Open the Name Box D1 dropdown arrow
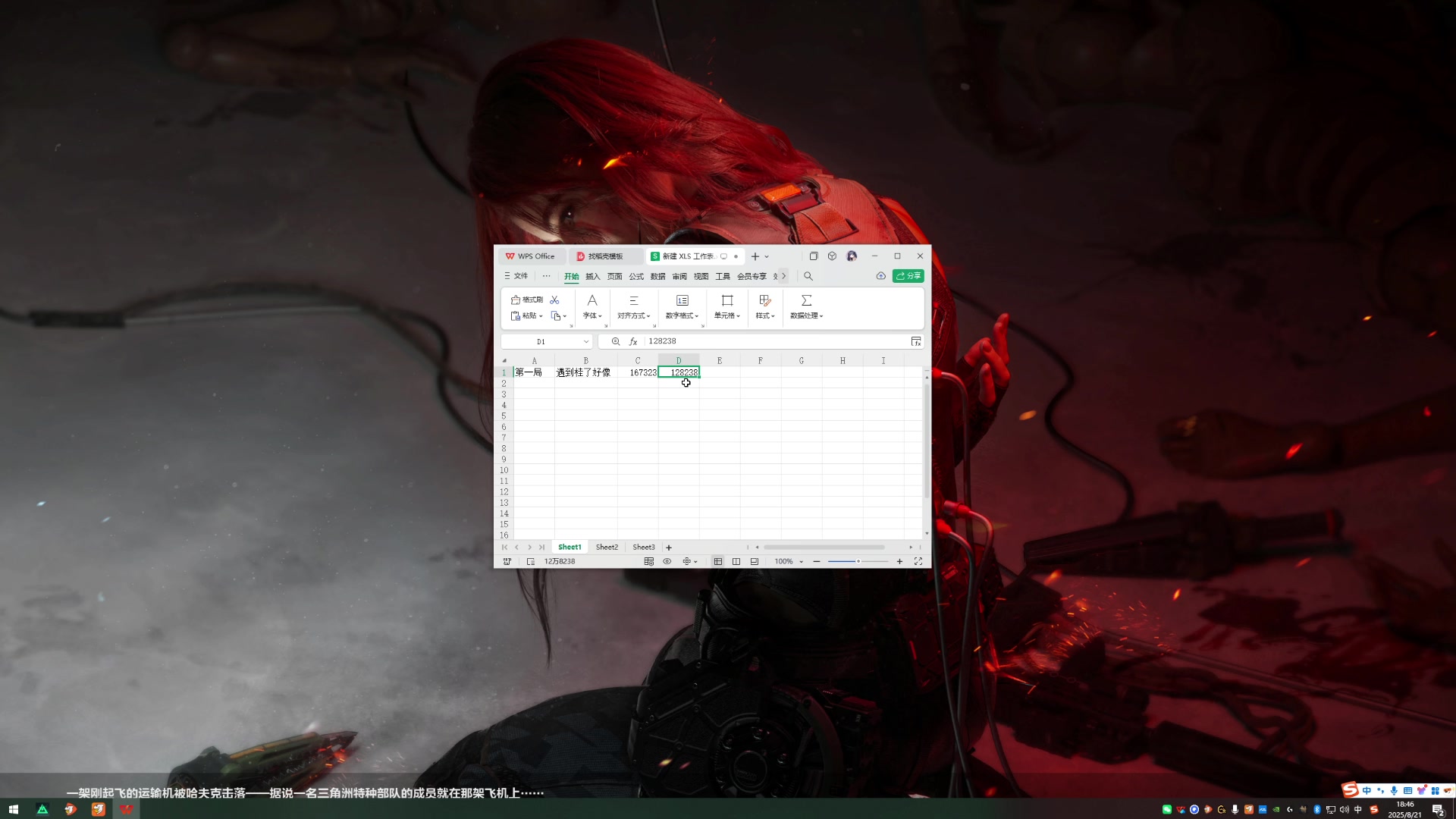Image resolution: width=1456 pixels, height=819 pixels. coord(586,342)
